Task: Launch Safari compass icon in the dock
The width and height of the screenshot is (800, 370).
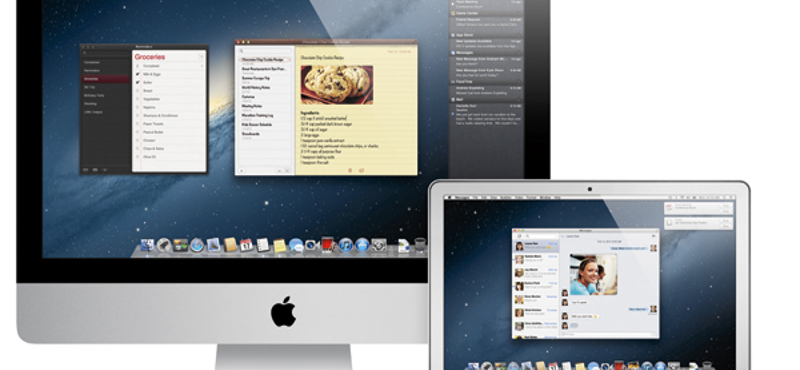Action: 196,245
